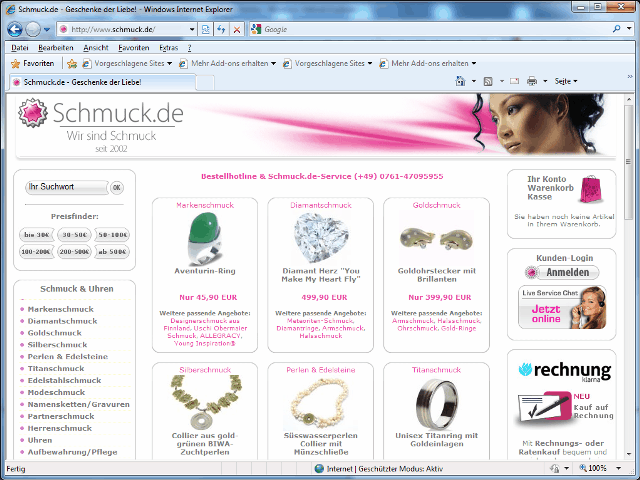The width and height of the screenshot is (640, 480).
Task: Open the recent pages dropdown arrow
Action: coord(47,29)
